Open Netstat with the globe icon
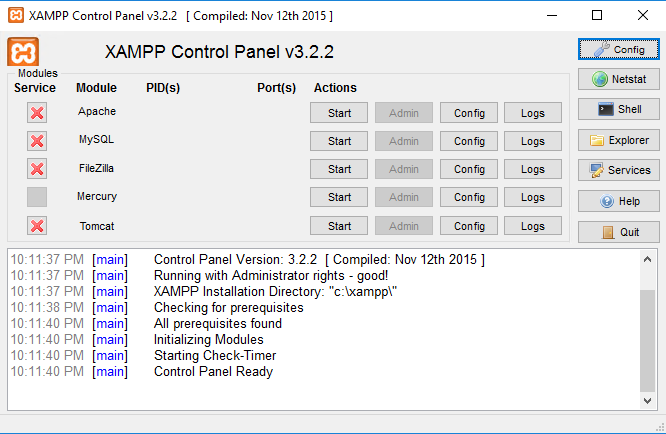This screenshot has width=666, height=434. click(x=618, y=79)
